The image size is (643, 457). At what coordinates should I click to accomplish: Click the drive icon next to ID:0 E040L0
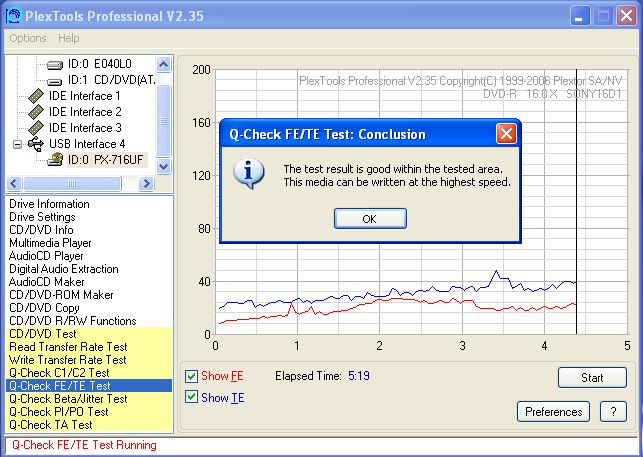pos(55,64)
